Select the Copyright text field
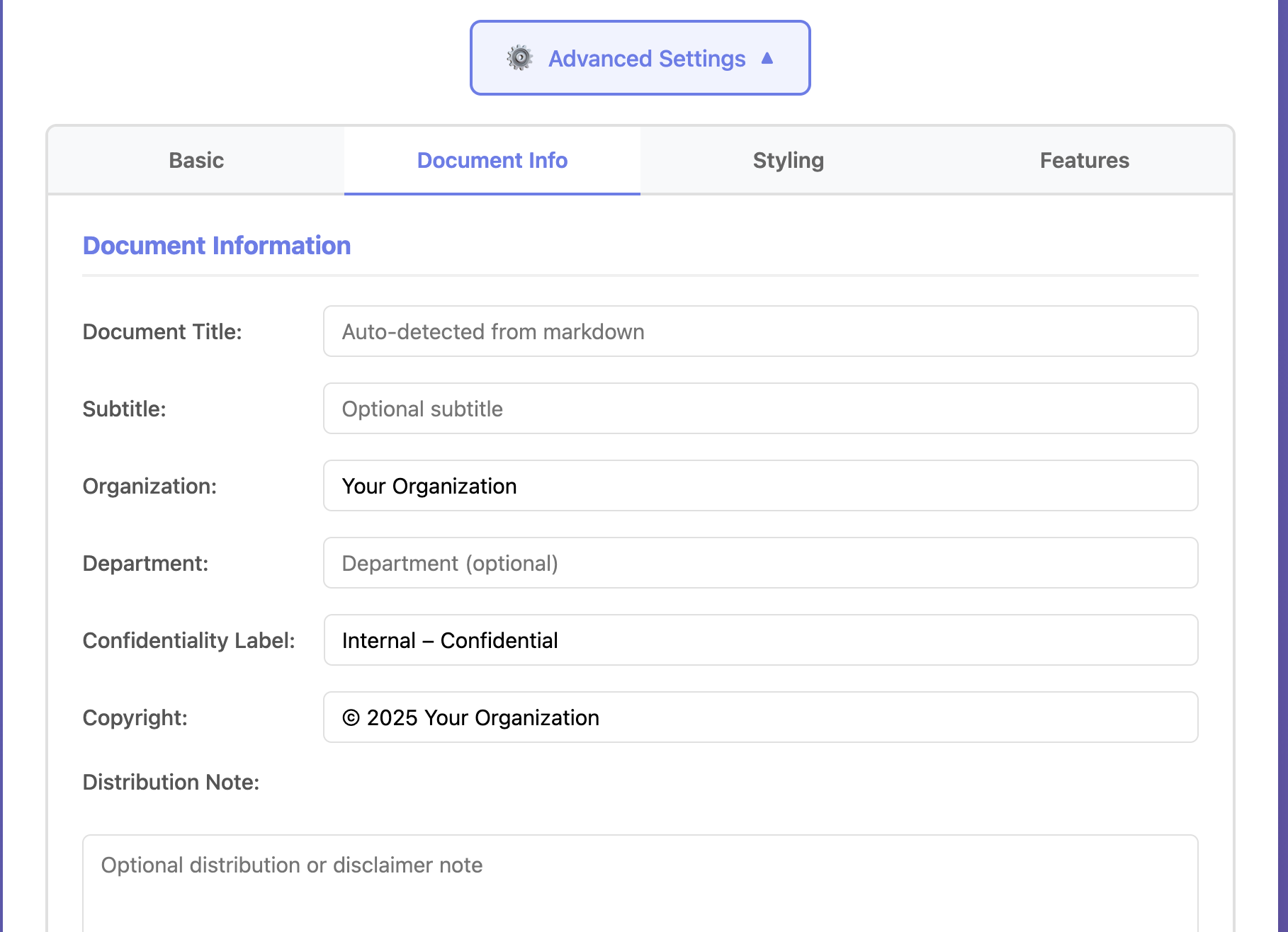 point(760,717)
